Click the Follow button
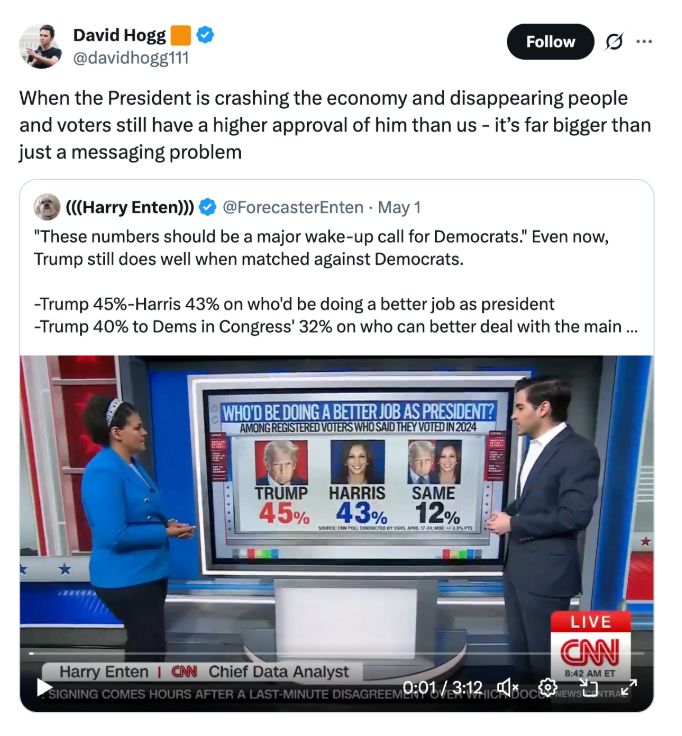The height and width of the screenshot is (736, 682). (x=550, y=42)
